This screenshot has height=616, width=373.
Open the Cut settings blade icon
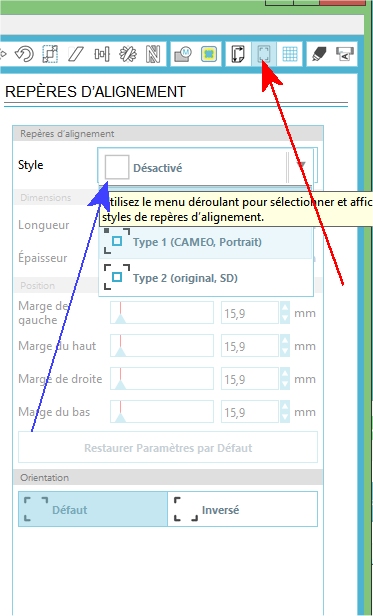(320, 53)
